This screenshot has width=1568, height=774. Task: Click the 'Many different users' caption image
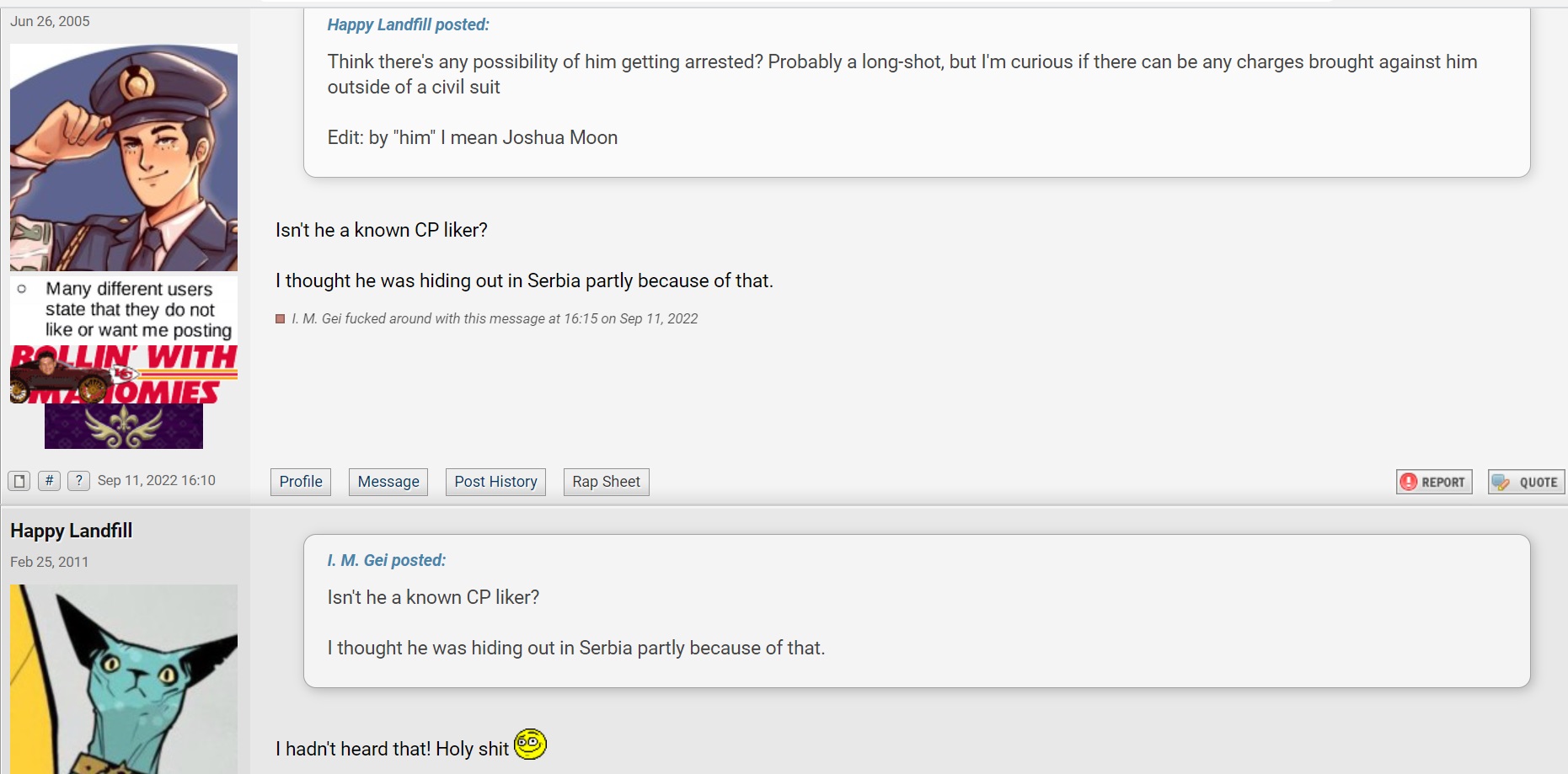pos(124,310)
